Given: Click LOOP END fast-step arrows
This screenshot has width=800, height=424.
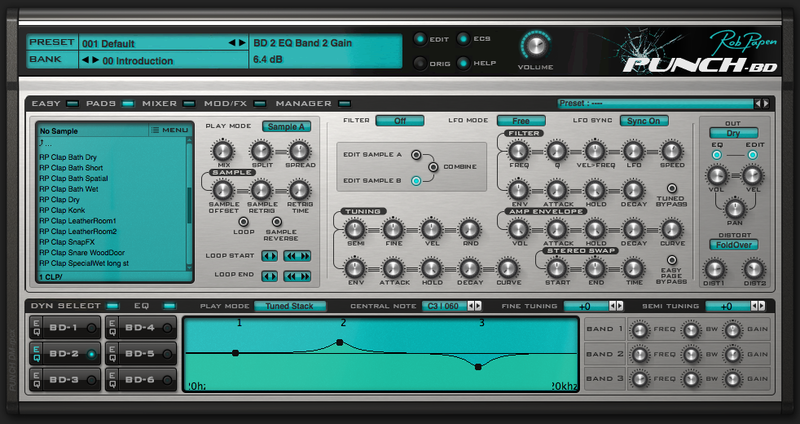Looking at the screenshot, I should (297, 276).
